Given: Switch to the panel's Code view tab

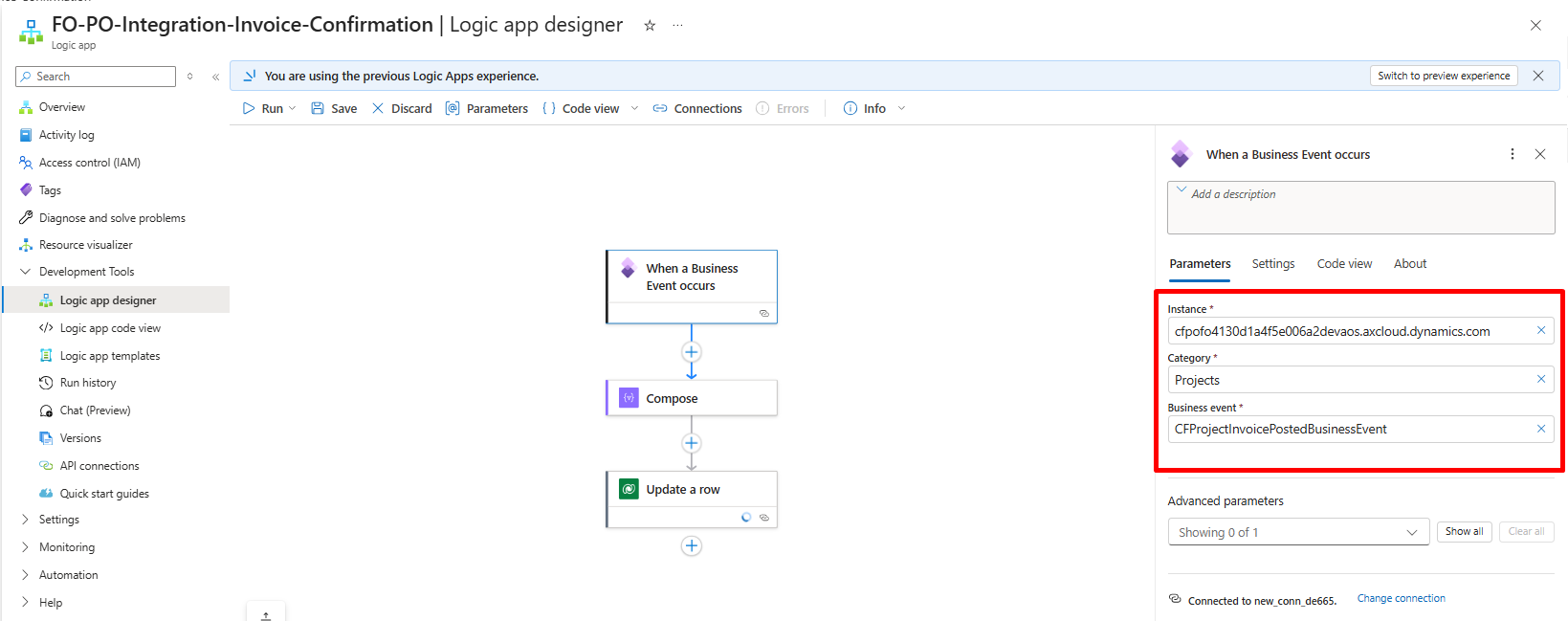Looking at the screenshot, I should (1344, 264).
